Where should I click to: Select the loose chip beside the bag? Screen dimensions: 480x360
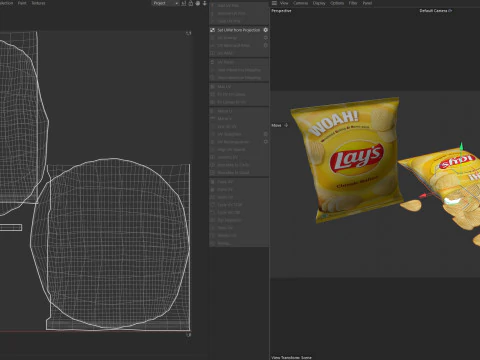tap(411, 205)
